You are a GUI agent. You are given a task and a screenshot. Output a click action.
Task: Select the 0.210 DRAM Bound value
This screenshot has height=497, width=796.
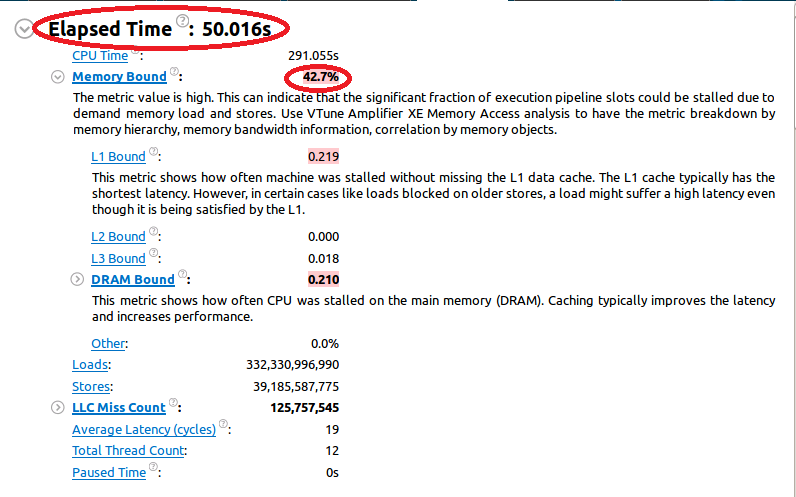[x=323, y=279]
